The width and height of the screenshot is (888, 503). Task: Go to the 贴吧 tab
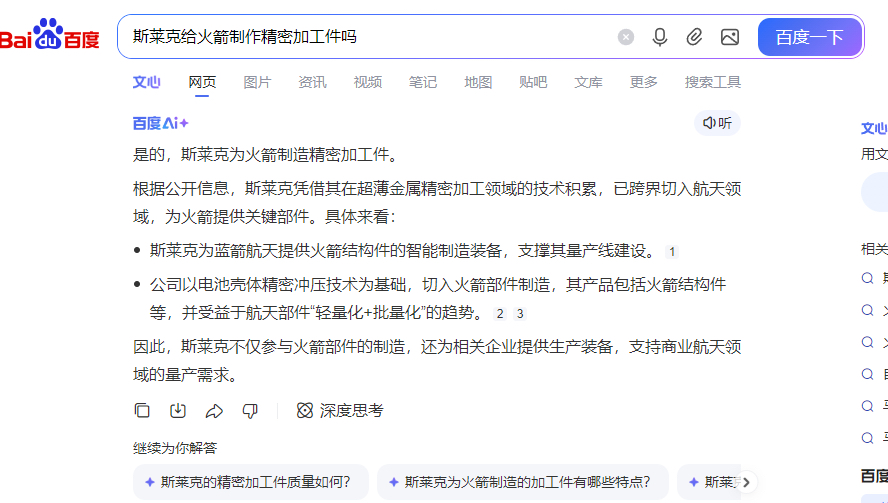click(x=533, y=82)
